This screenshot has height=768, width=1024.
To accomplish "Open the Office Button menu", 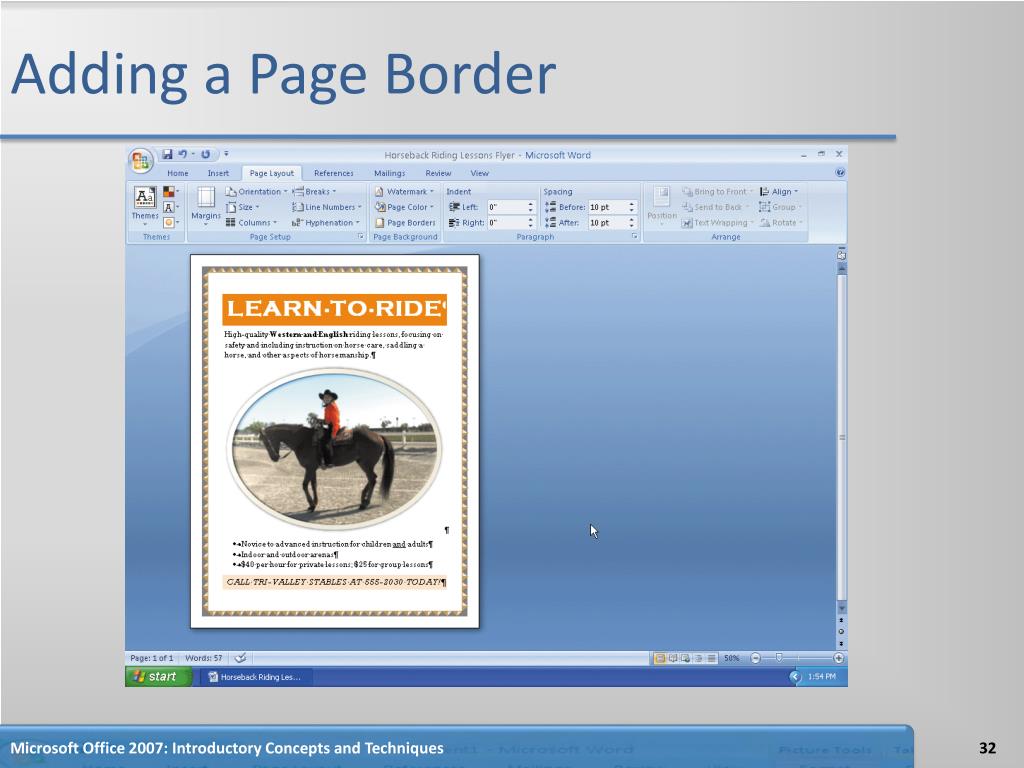I will point(140,161).
